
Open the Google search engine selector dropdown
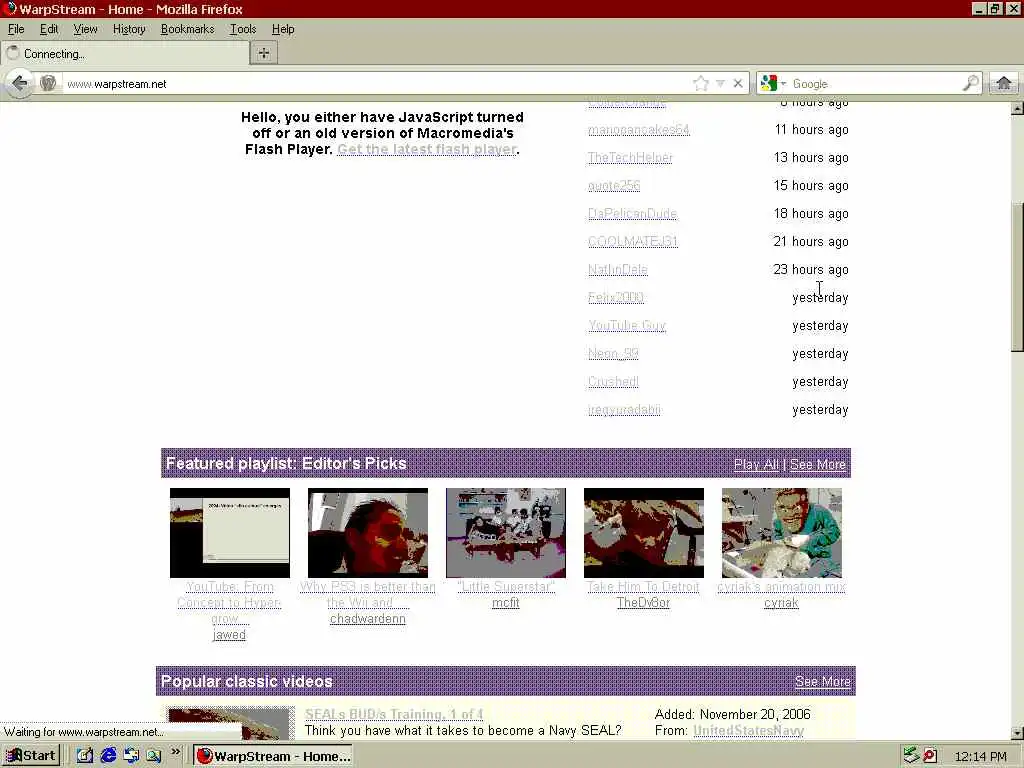point(773,84)
